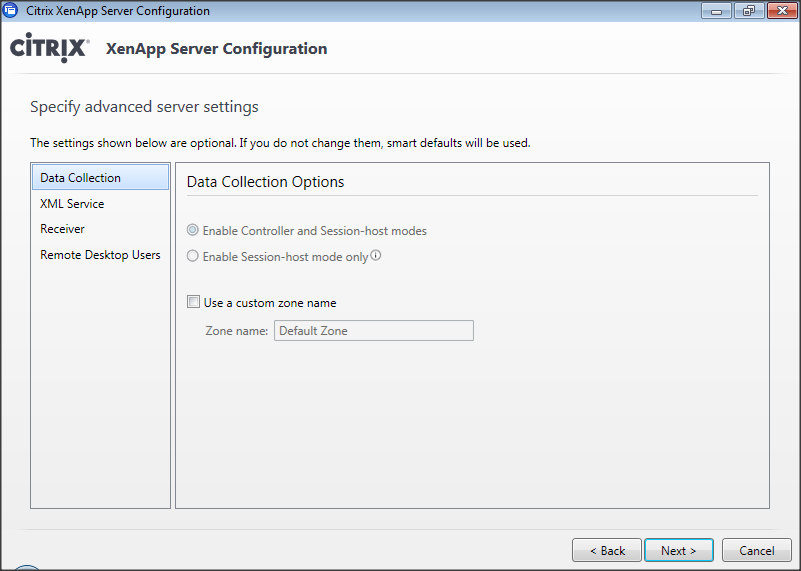Switch to the Receiver settings section
801x571 pixels.
62,229
